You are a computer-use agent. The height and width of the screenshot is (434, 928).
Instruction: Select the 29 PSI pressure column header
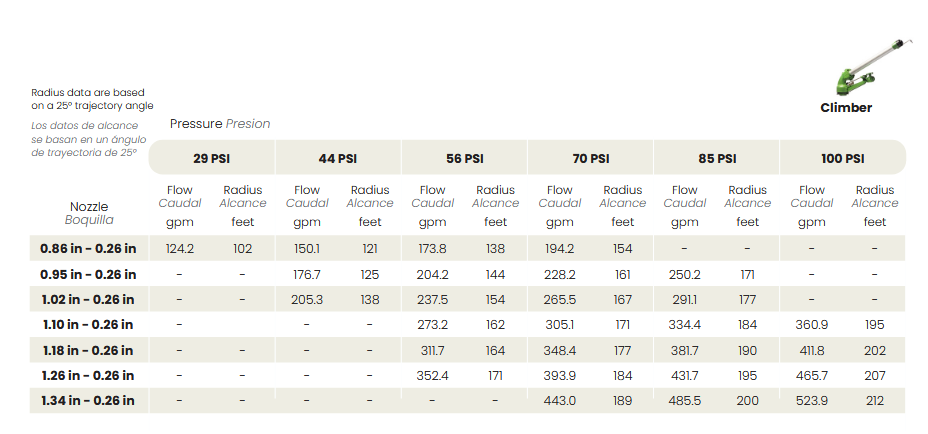[x=212, y=158]
